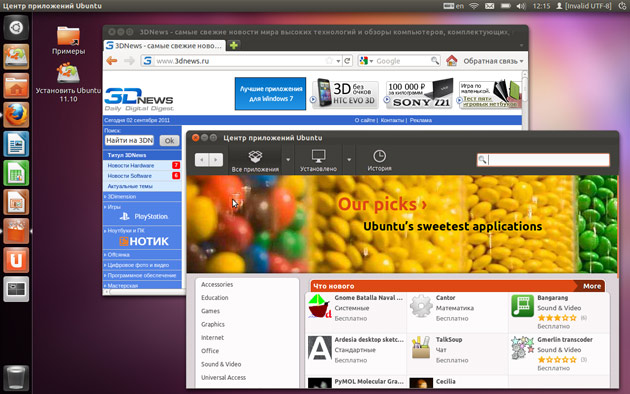Click Firefox back arrow button
Viewport: 630px width, 394px height.
(112, 61)
